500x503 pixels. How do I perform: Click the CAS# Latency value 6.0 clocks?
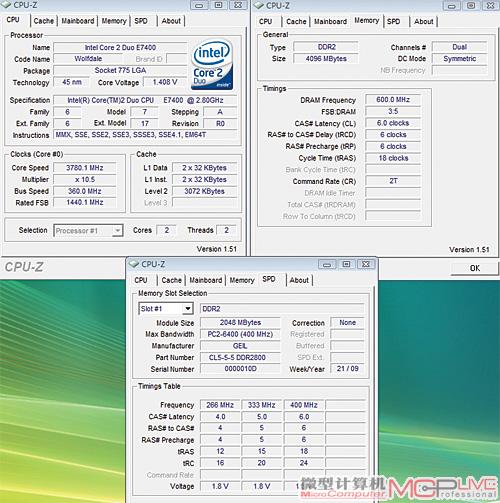(x=393, y=123)
